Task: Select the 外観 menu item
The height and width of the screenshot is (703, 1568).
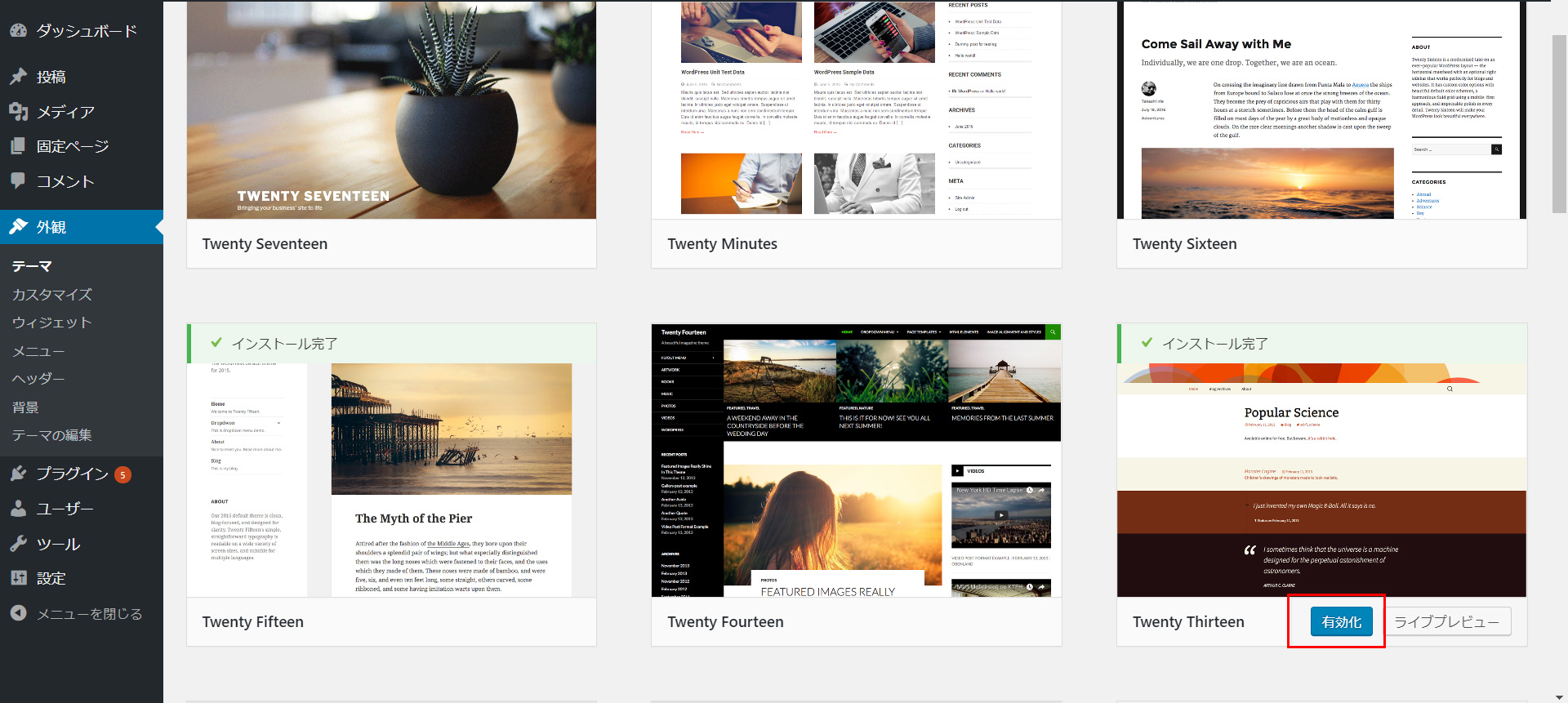Action: tap(82, 227)
